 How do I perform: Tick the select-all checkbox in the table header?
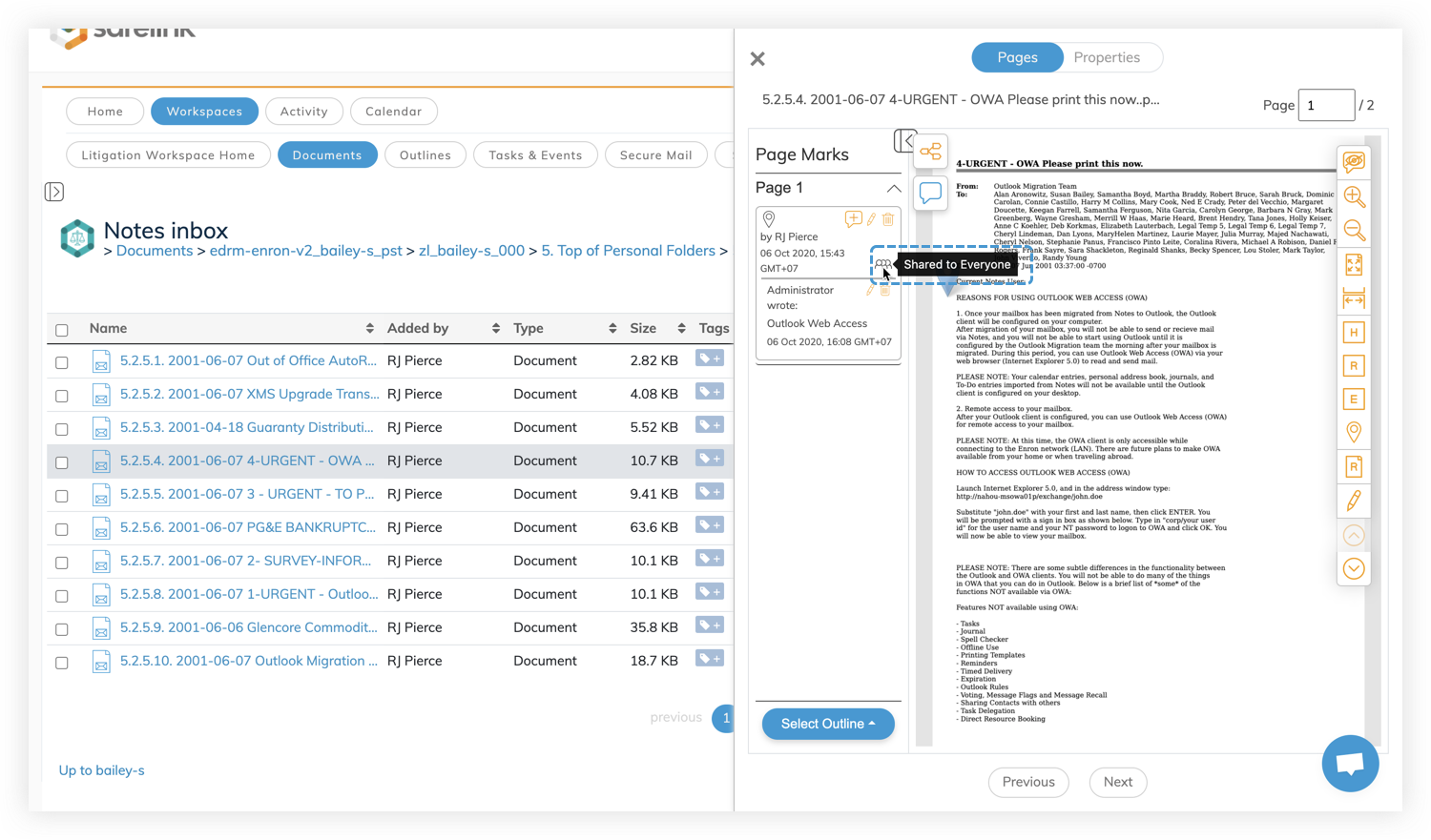(62, 330)
